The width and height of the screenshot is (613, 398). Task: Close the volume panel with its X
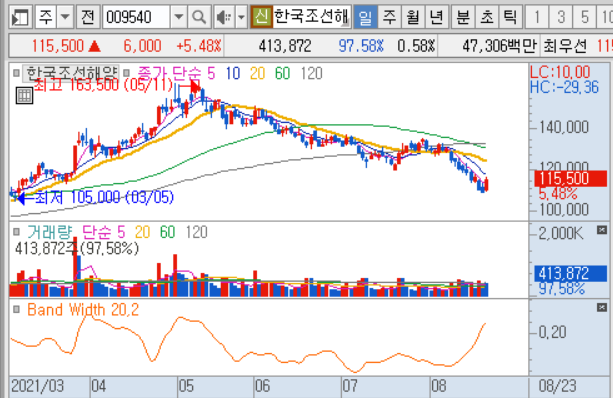click(602, 230)
